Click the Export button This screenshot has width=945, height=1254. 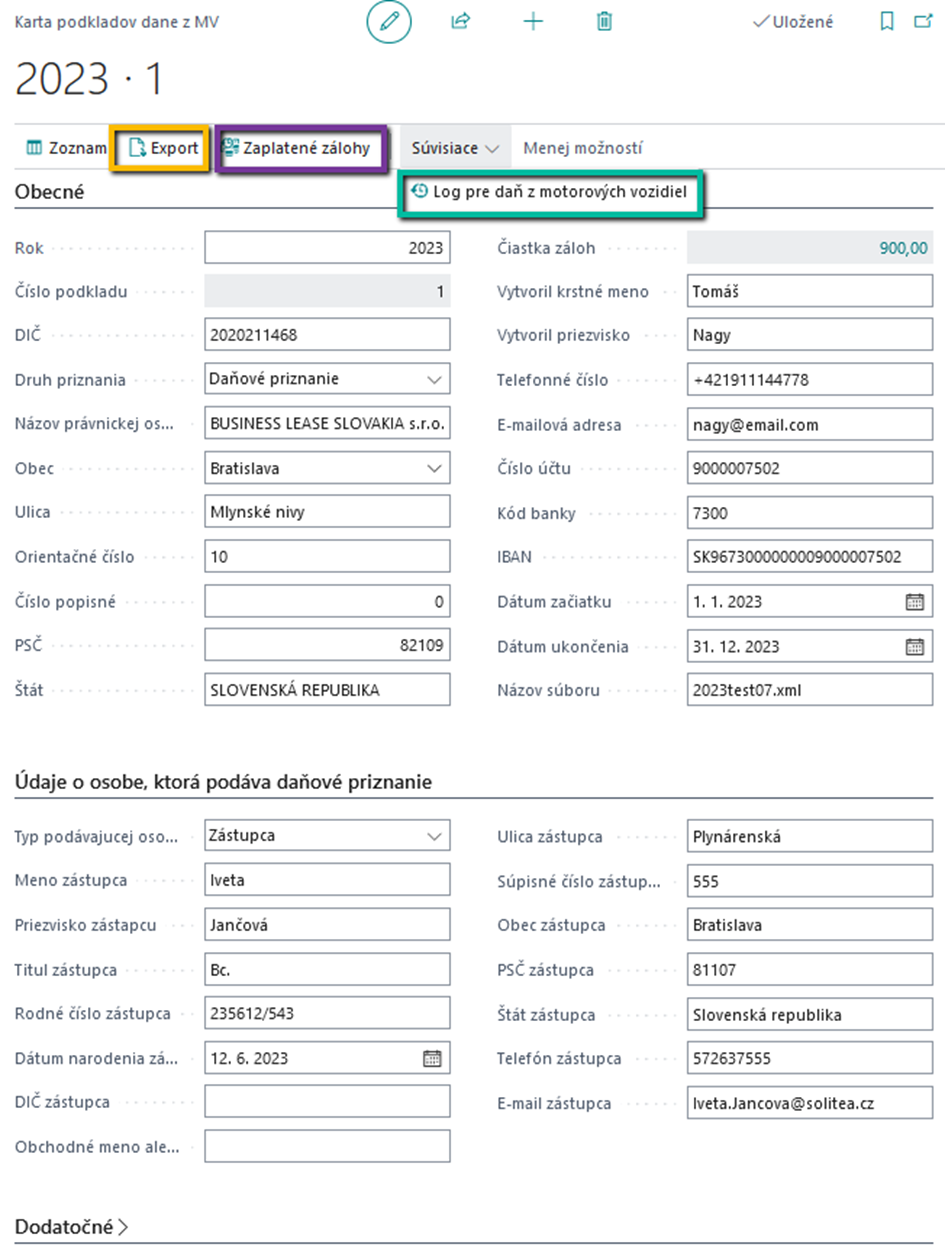[x=164, y=149]
